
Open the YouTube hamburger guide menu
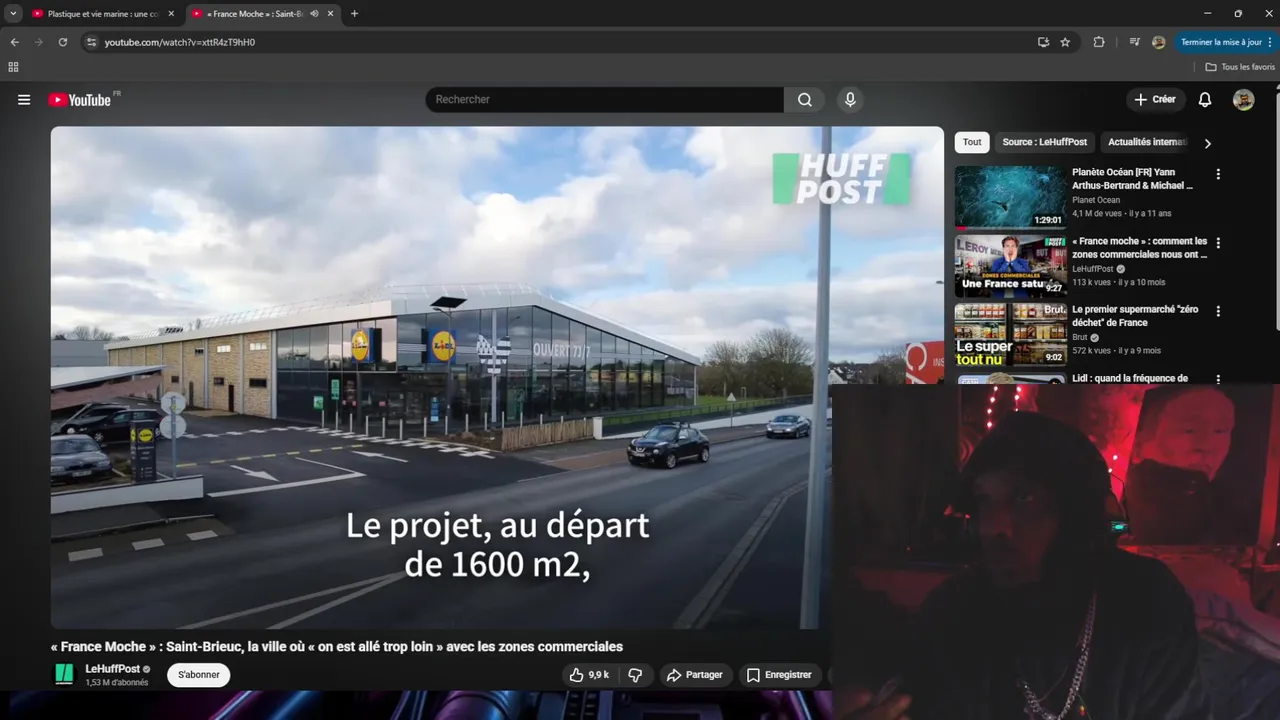24,100
